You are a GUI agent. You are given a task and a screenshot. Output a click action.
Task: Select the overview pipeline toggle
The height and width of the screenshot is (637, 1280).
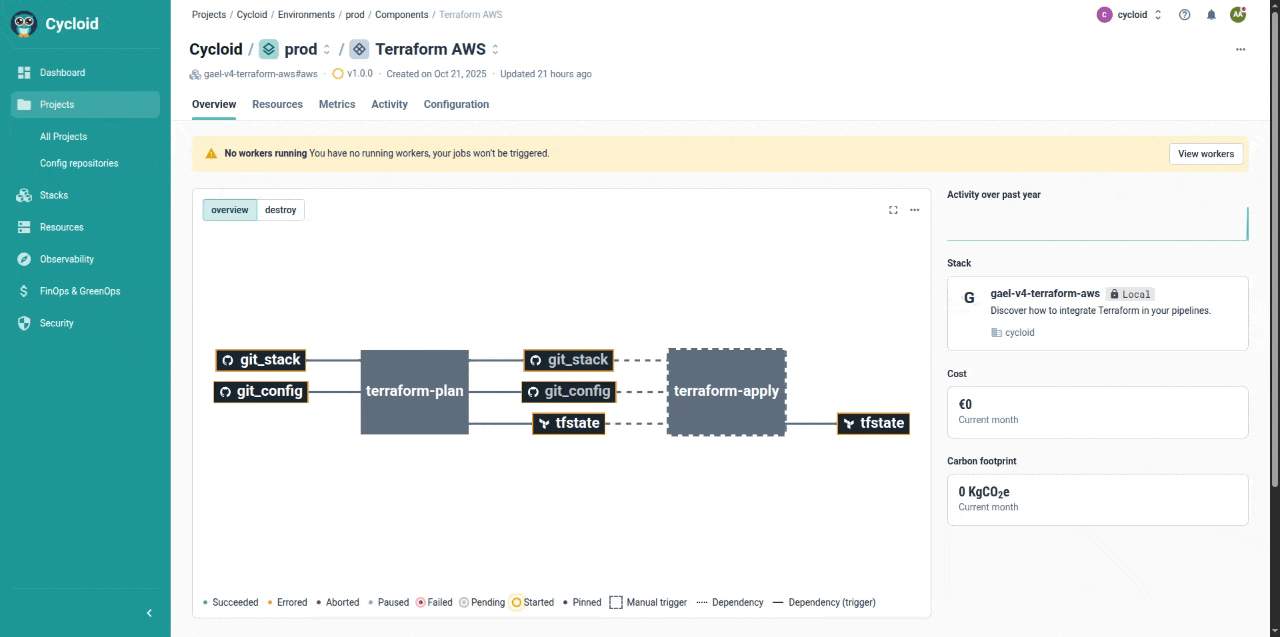pos(229,210)
